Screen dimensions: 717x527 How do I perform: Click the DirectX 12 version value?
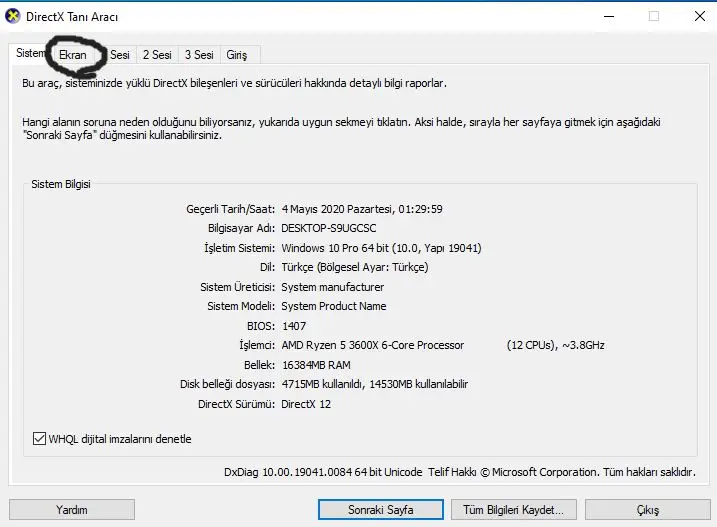pos(306,404)
